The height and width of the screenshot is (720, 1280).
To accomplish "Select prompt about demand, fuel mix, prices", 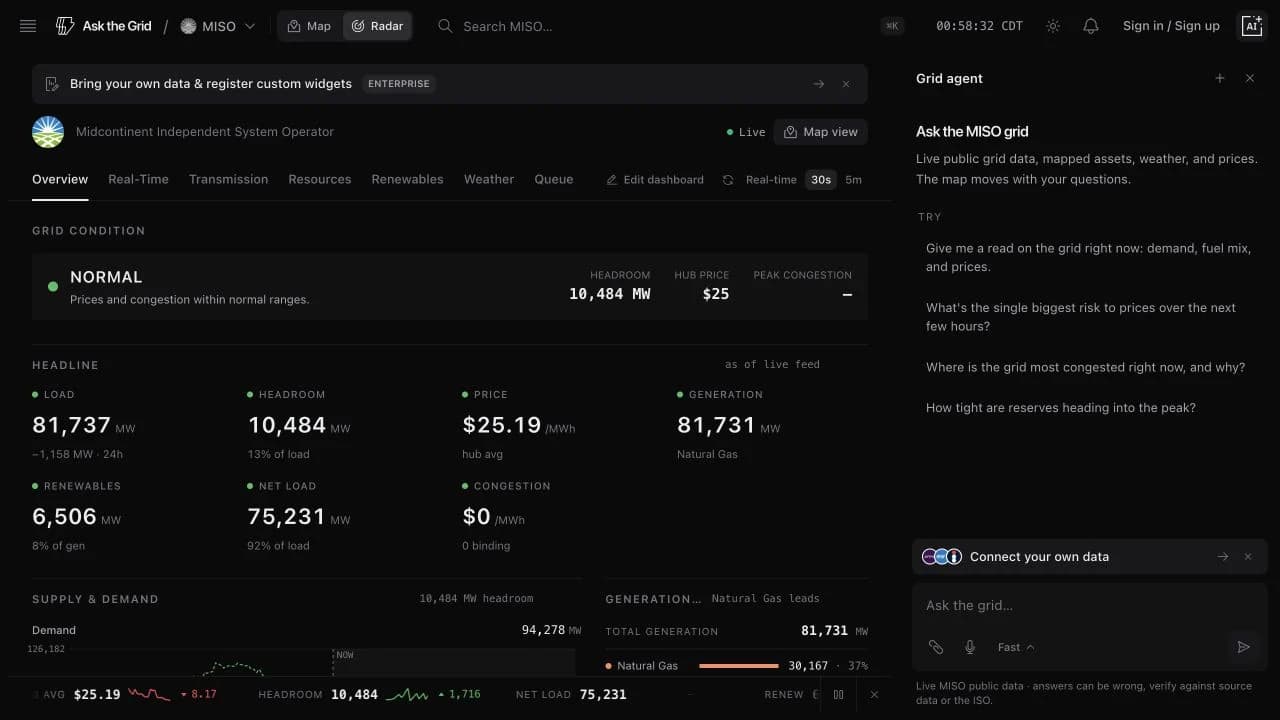I will [1089, 257].
